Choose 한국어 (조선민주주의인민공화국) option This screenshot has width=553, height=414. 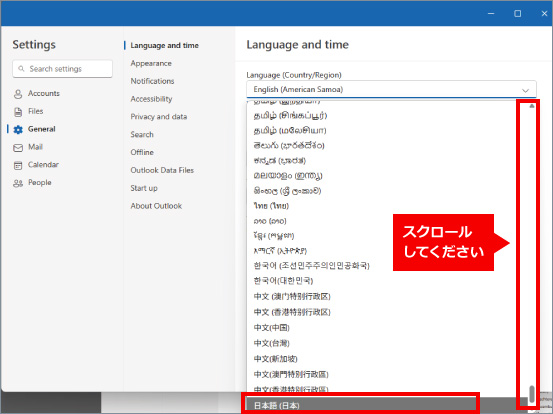pos(311,266)
